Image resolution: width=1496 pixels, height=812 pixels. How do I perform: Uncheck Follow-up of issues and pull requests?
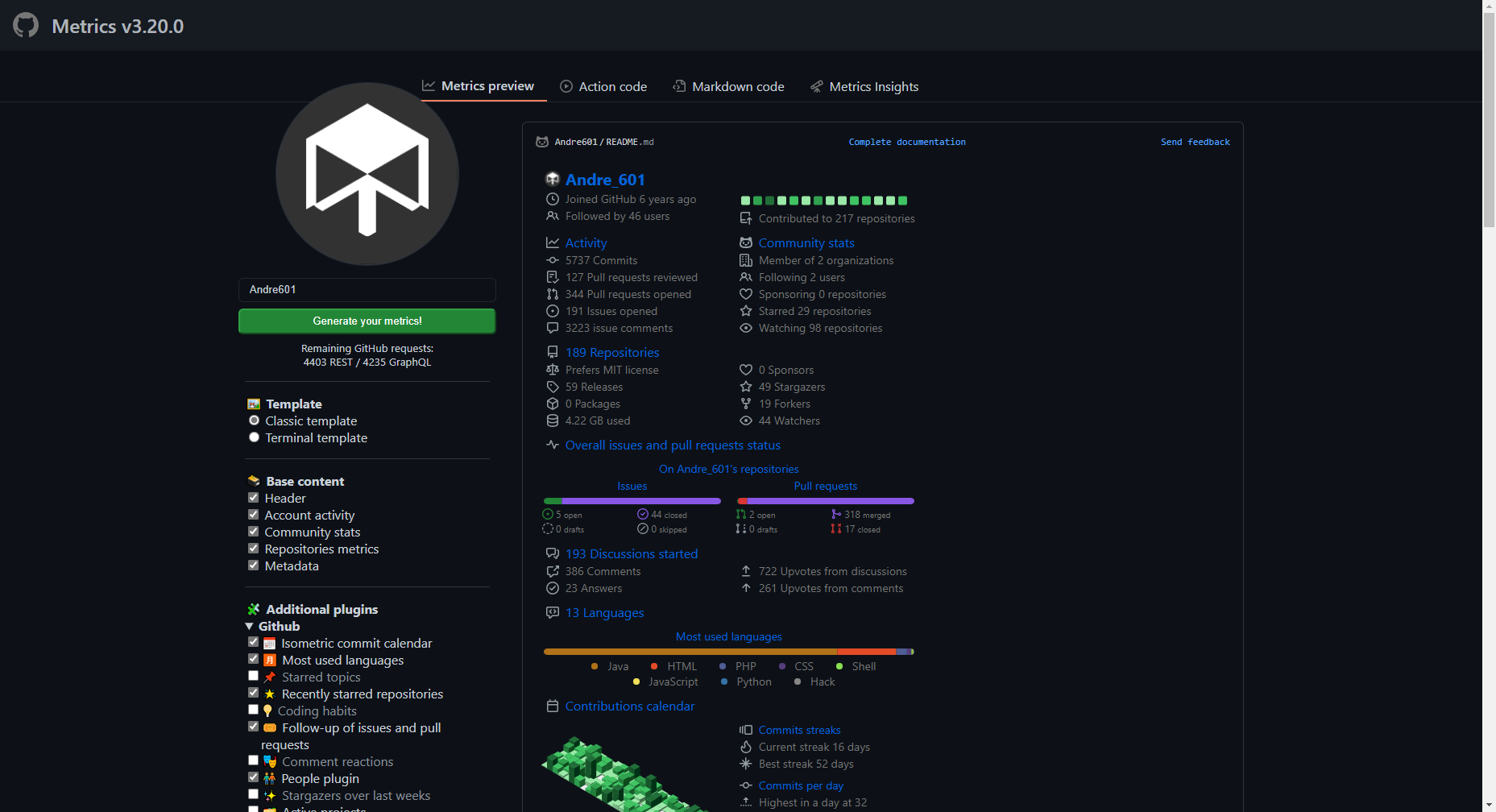pos(254,727)
